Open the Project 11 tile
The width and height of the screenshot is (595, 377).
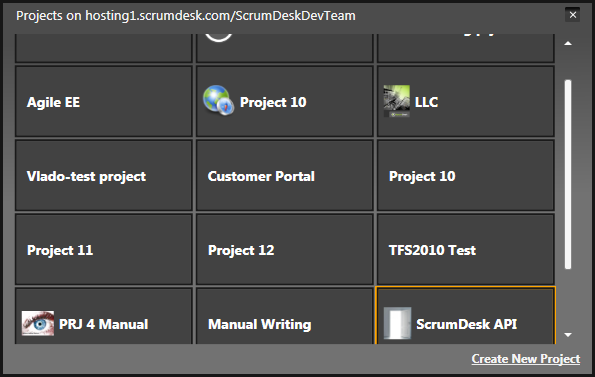click(x=104, y=249)
